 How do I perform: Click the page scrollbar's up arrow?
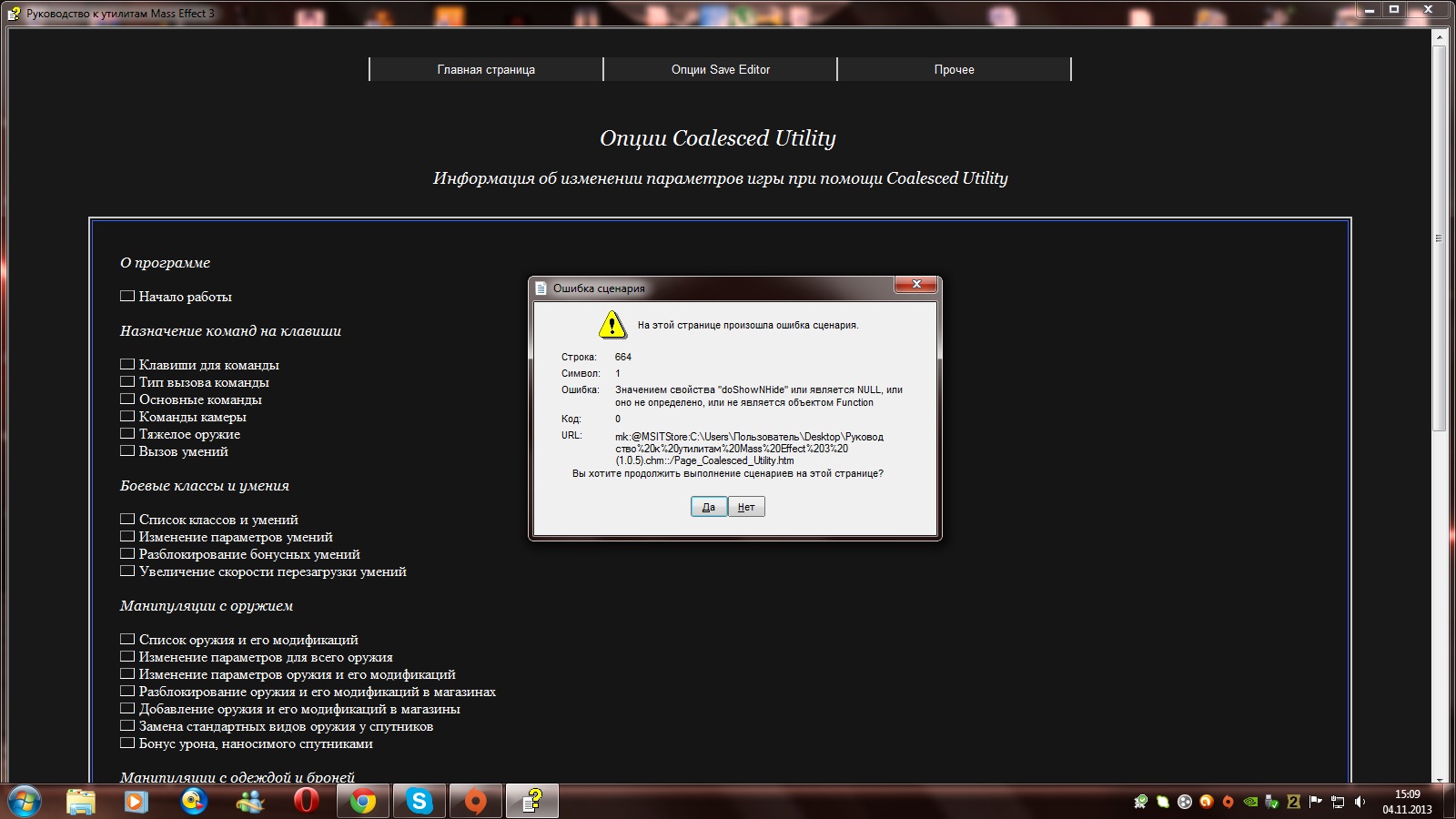(x=1439, y=36)
